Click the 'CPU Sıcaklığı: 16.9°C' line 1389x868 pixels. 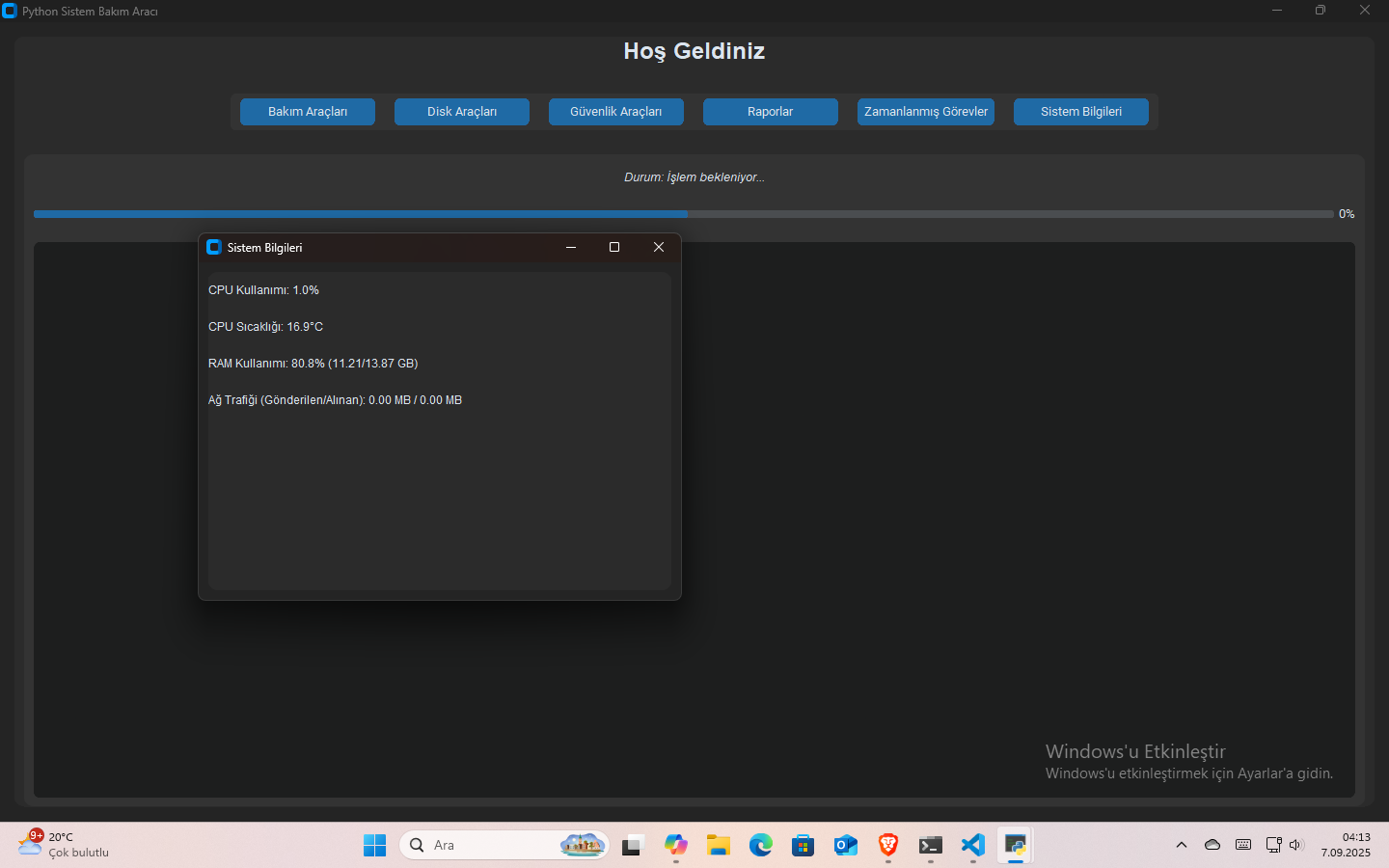pyautogui.click(x=265, y=327)
